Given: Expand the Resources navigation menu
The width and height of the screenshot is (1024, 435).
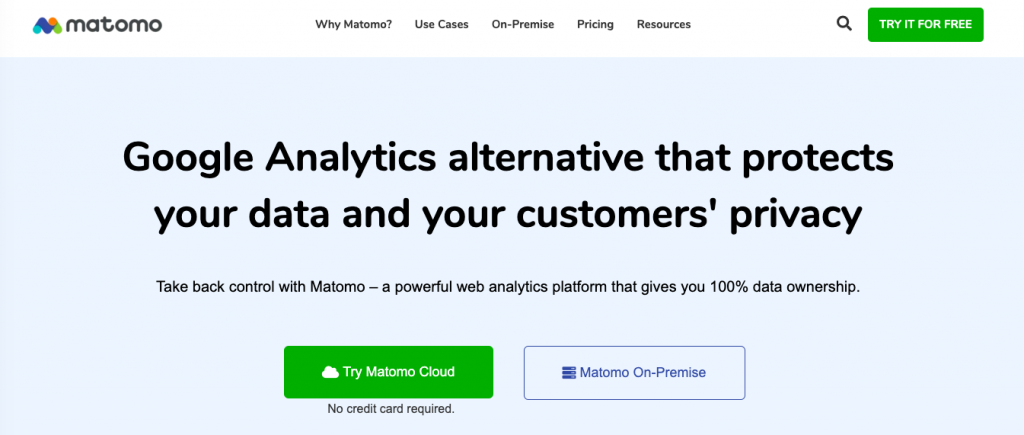Looking at the screenshot, I should pos(664,24).
